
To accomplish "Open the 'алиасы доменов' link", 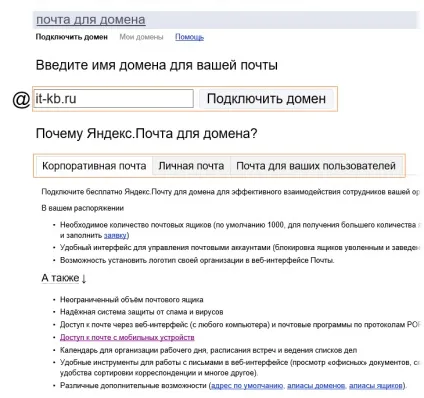I will click(316, 386).
